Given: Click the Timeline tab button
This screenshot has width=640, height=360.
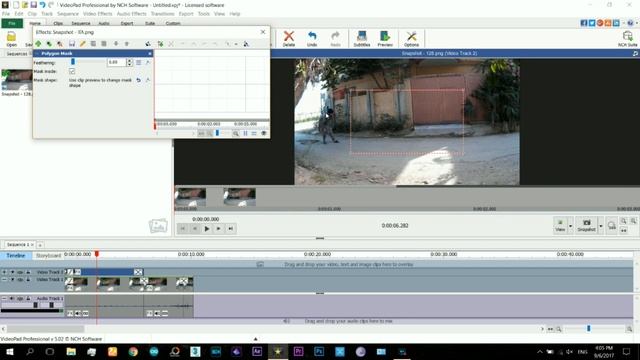Looking at the screenshot, I should [x=16, y=256].
